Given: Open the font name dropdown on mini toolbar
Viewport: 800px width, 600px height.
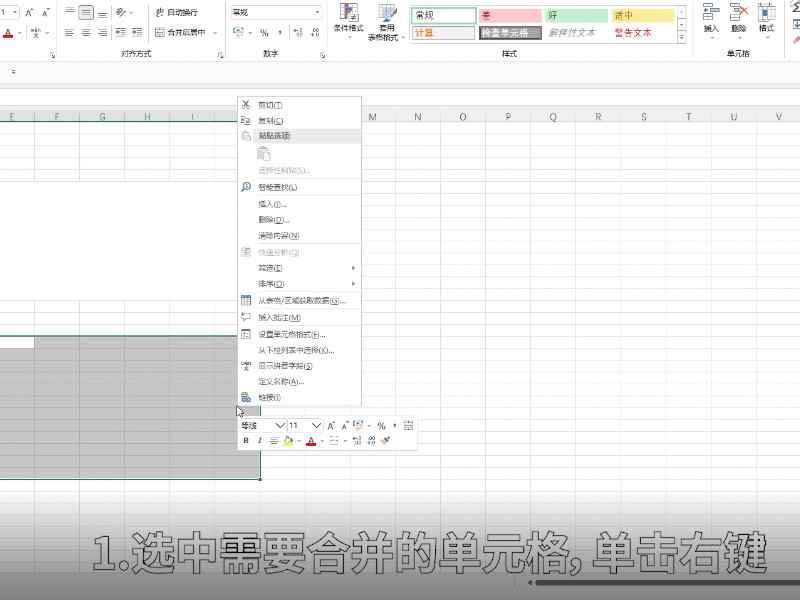Looking at the screenshot, I should coord(280,426).
